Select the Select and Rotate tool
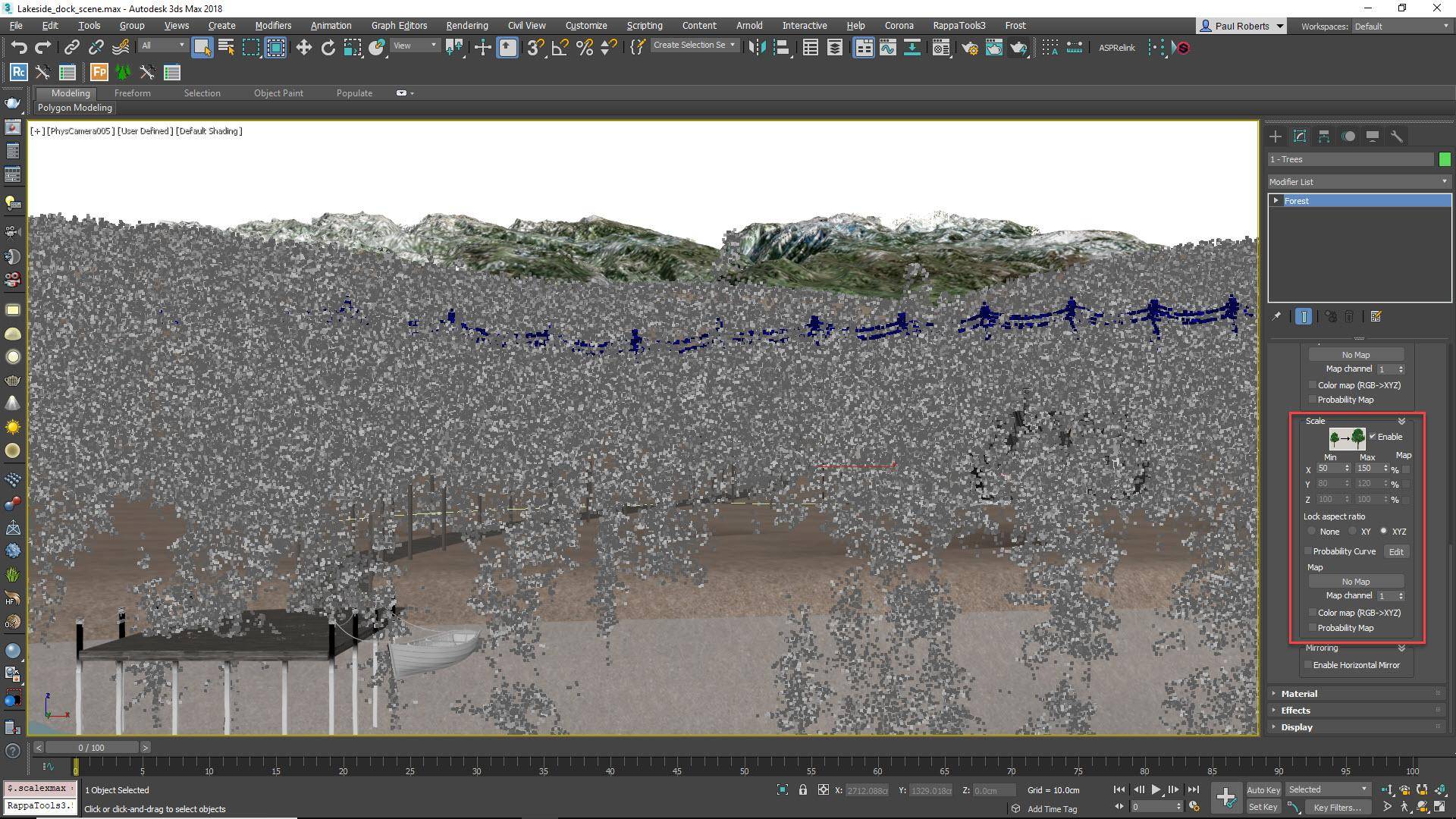 (328, 47)
